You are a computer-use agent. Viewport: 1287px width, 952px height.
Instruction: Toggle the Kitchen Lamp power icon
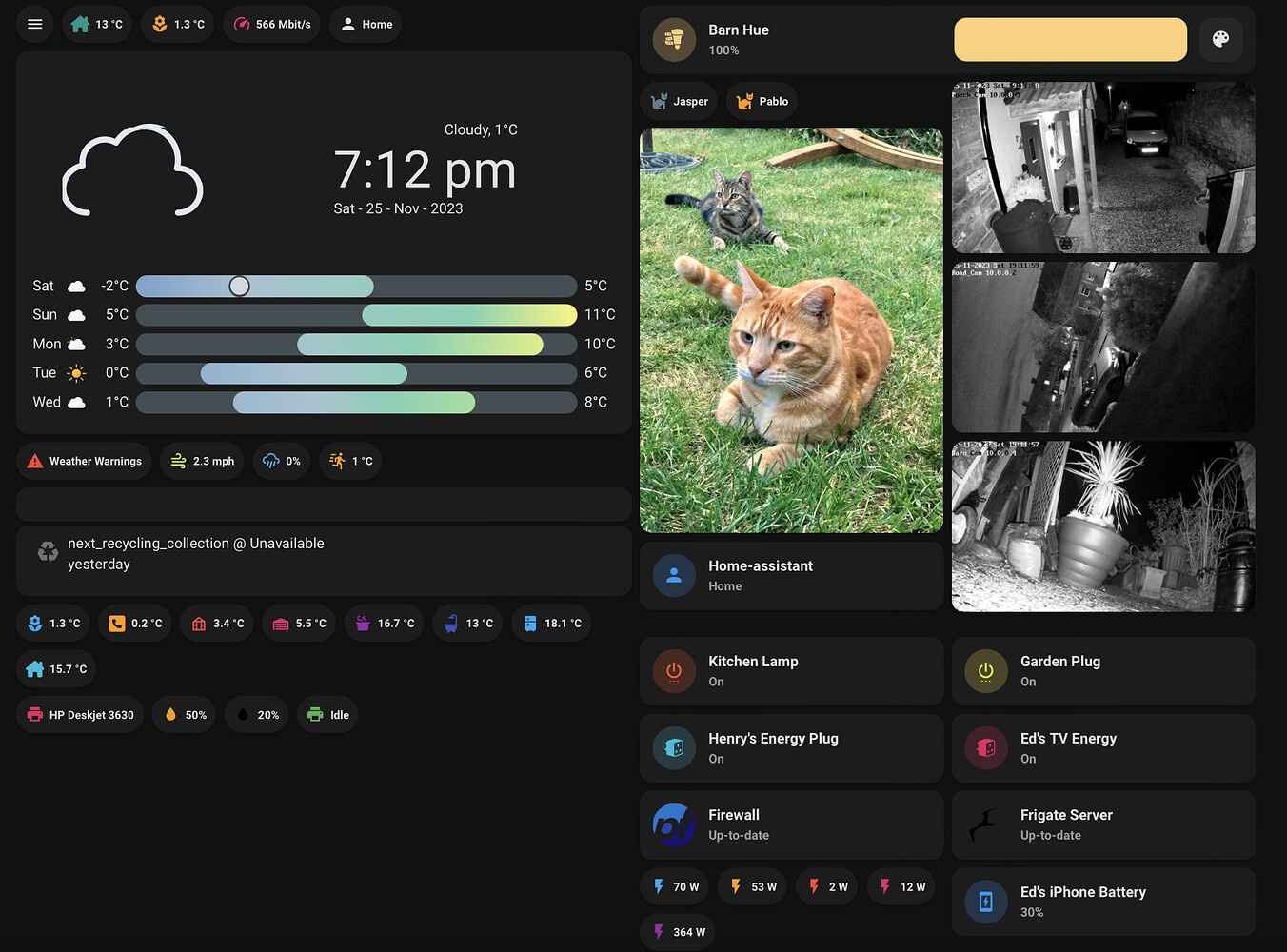click(x=674, y=671)
